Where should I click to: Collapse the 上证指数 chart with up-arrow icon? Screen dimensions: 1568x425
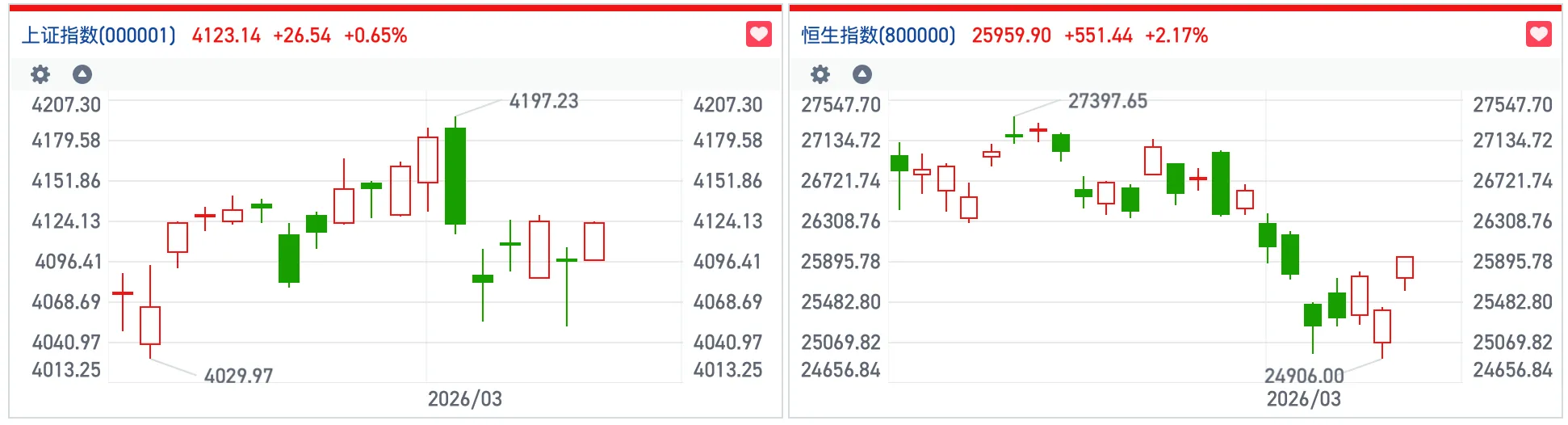[x=82, y=75]
